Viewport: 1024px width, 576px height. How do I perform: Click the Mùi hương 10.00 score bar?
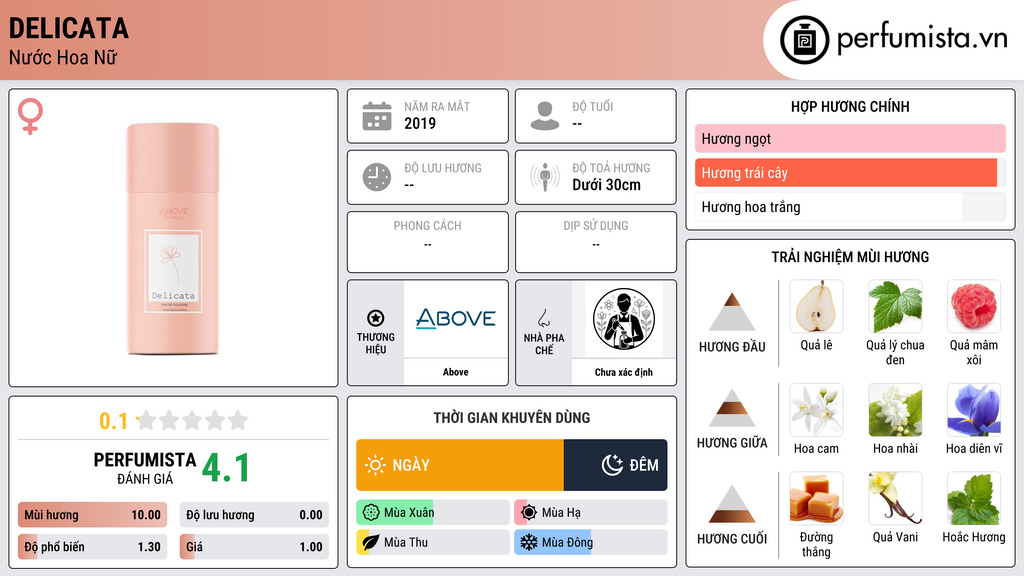click(x=92, y=515)
